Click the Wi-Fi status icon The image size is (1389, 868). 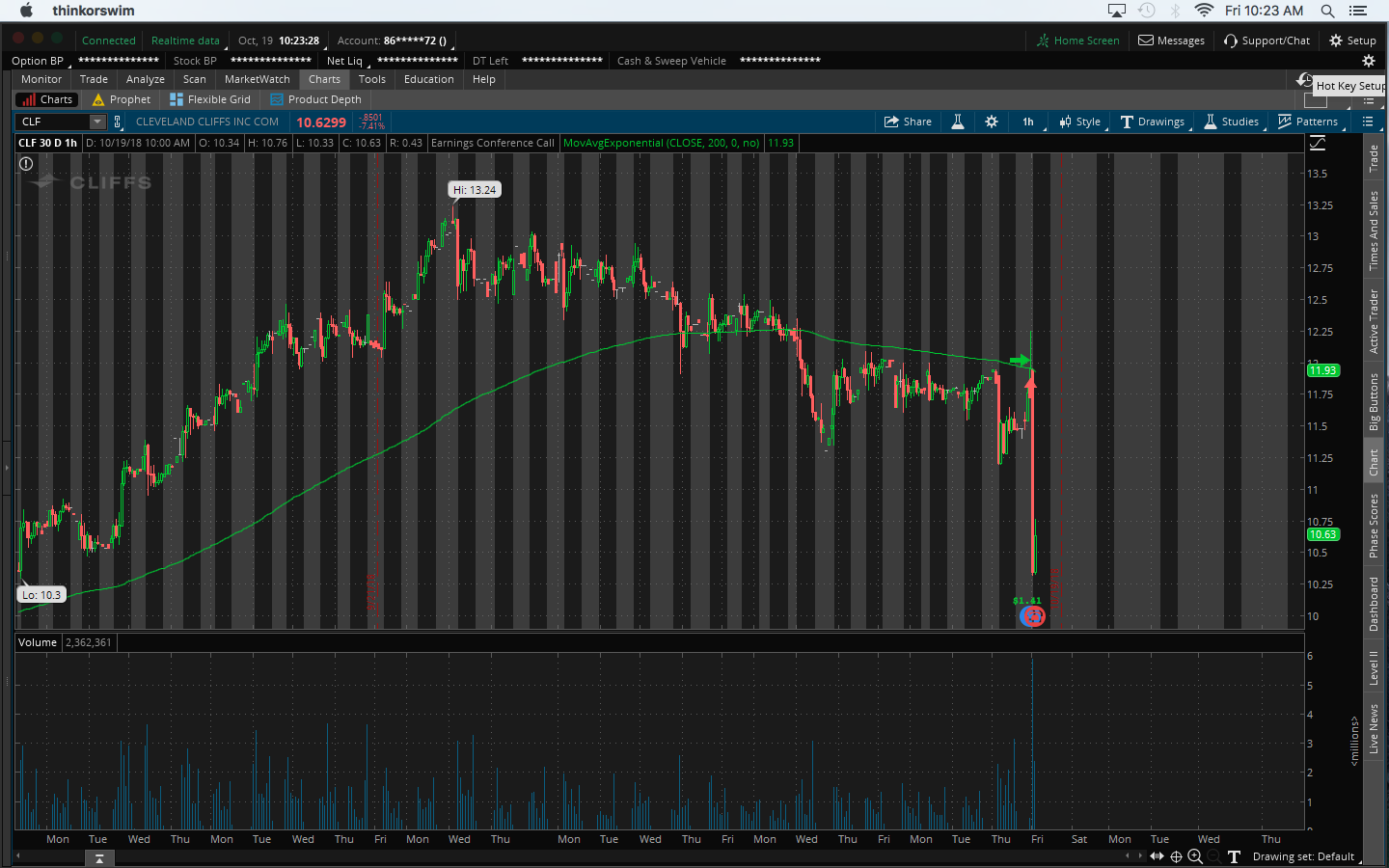coord(1204,11)
